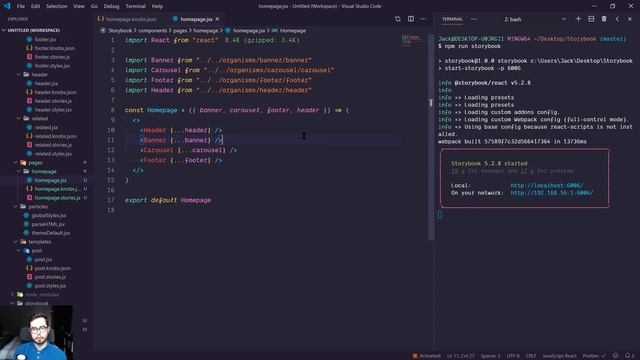Open globalStyles.jsx in the explorer
Viewport: 640px width, 360px height.
tap(49, 216)
